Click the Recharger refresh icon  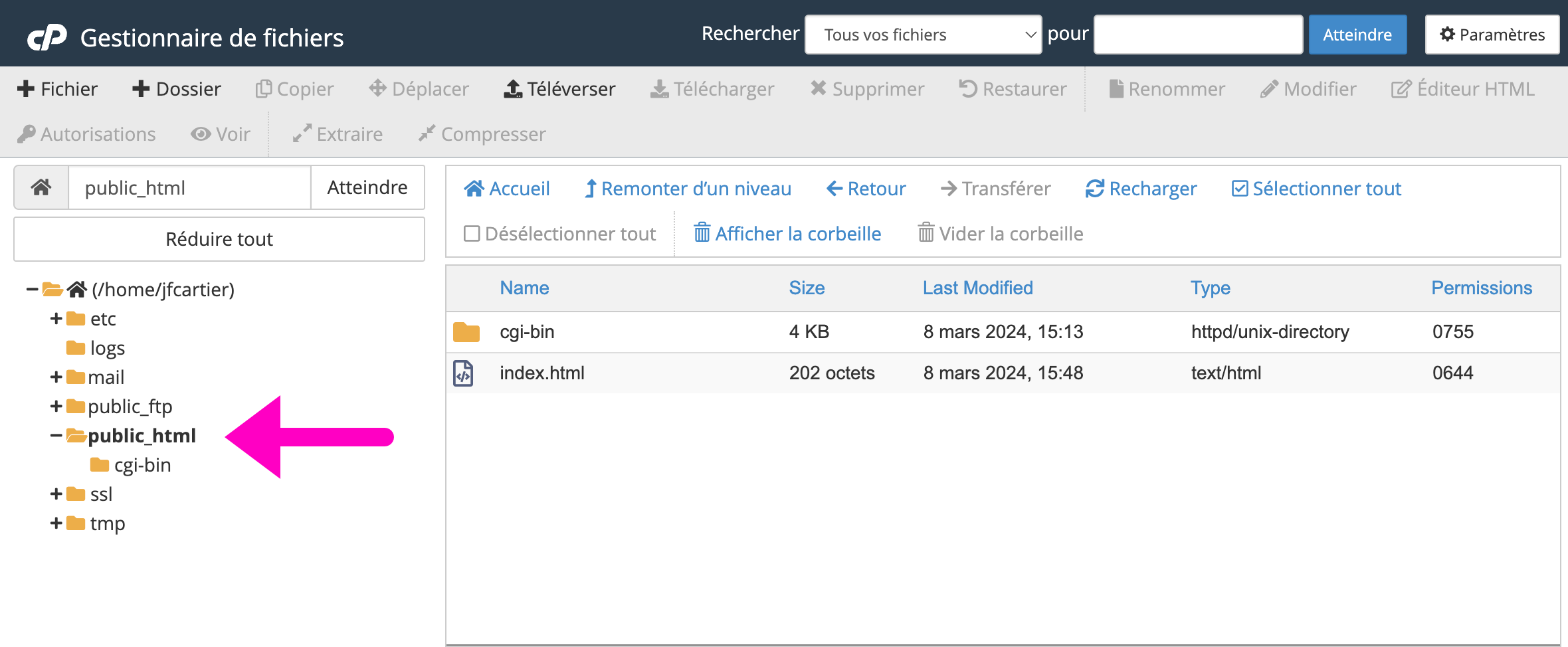pos(1094,189)
